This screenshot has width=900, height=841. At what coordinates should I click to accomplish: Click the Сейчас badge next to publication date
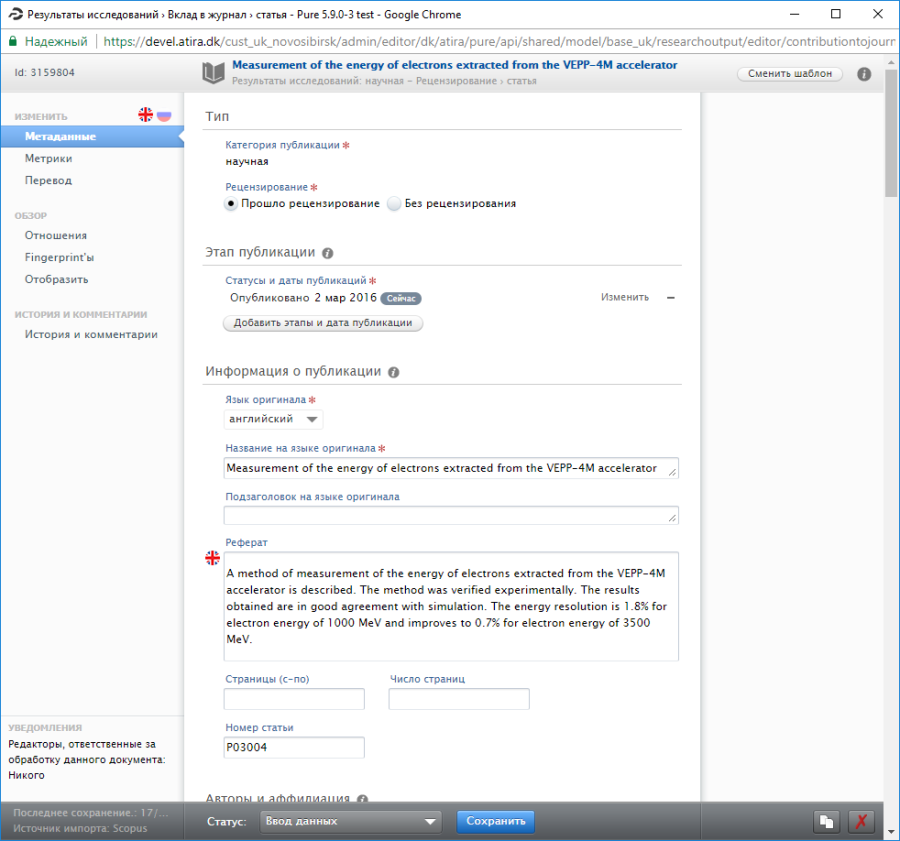click(x=401, y=299)
